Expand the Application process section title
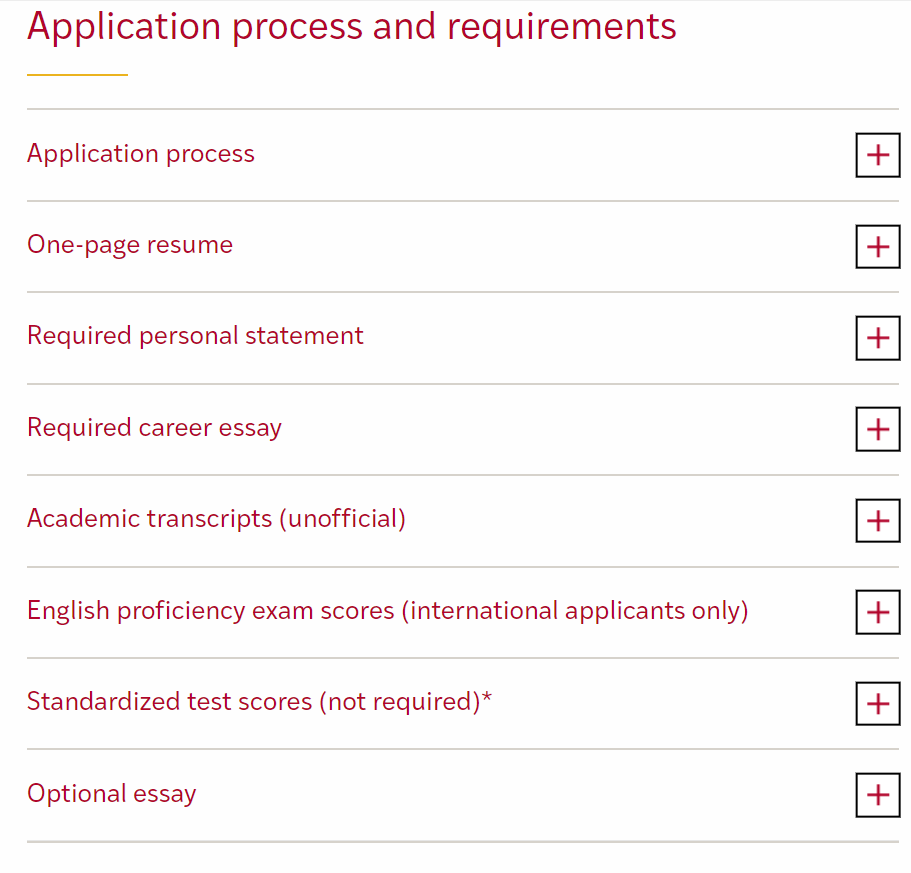Screen dimensions: 911x873 click(x=141, y=154)
